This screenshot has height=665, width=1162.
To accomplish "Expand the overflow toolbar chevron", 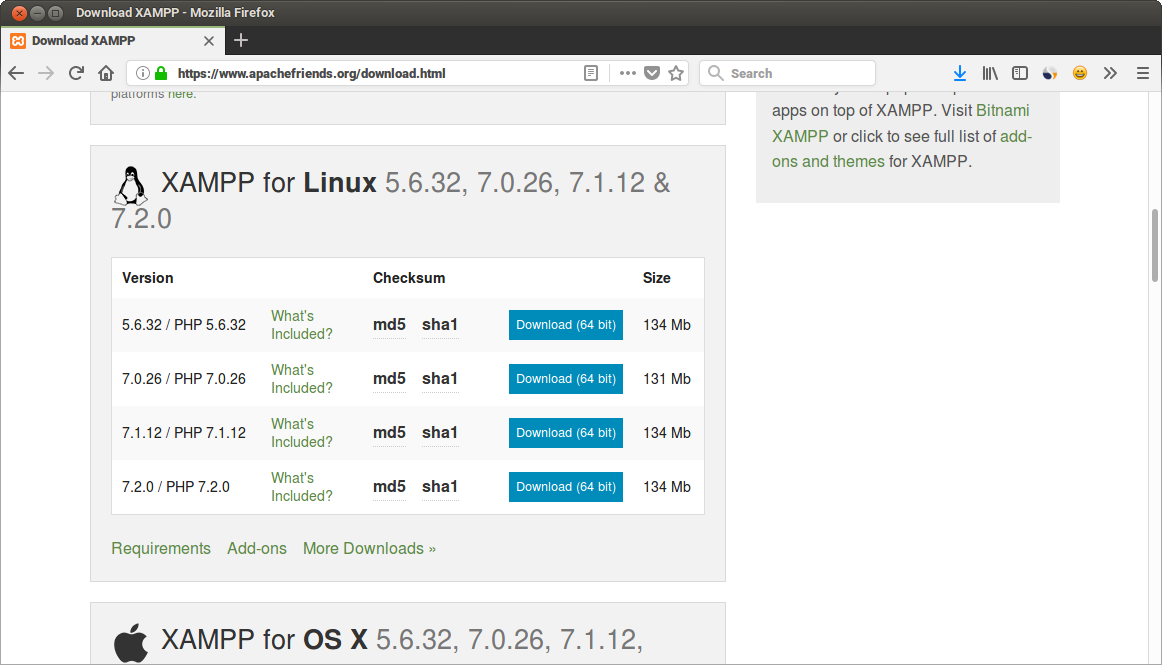I will (x=1110, y=73).
